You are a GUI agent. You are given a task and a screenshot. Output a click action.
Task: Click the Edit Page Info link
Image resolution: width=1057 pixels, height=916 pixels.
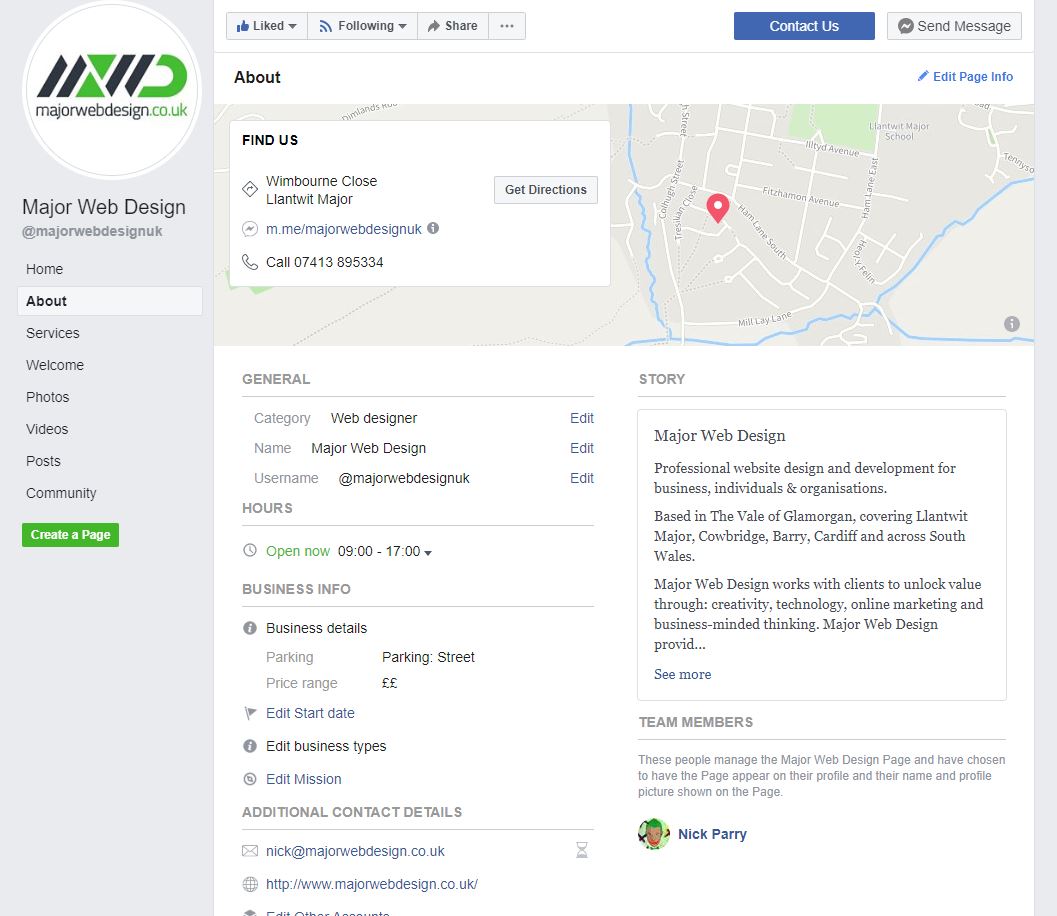(x=965, y=77)
